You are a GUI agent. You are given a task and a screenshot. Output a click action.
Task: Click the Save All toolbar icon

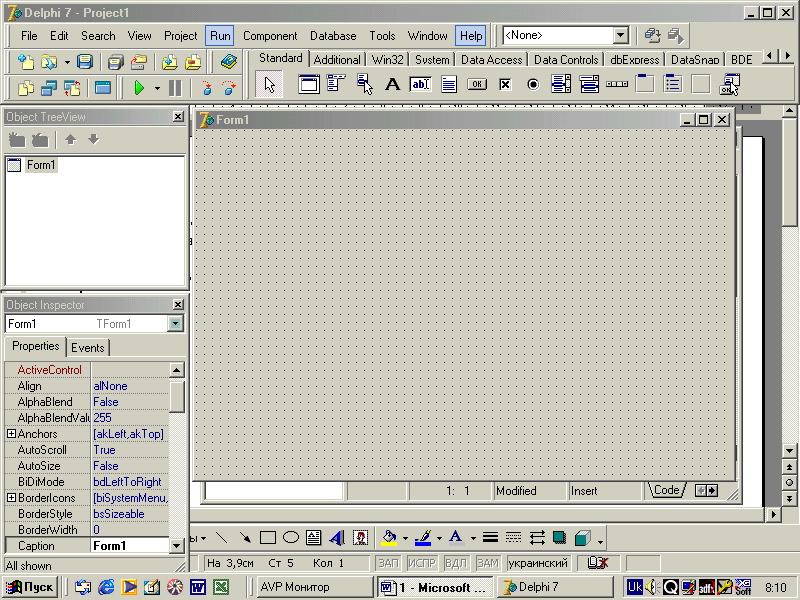115,62
